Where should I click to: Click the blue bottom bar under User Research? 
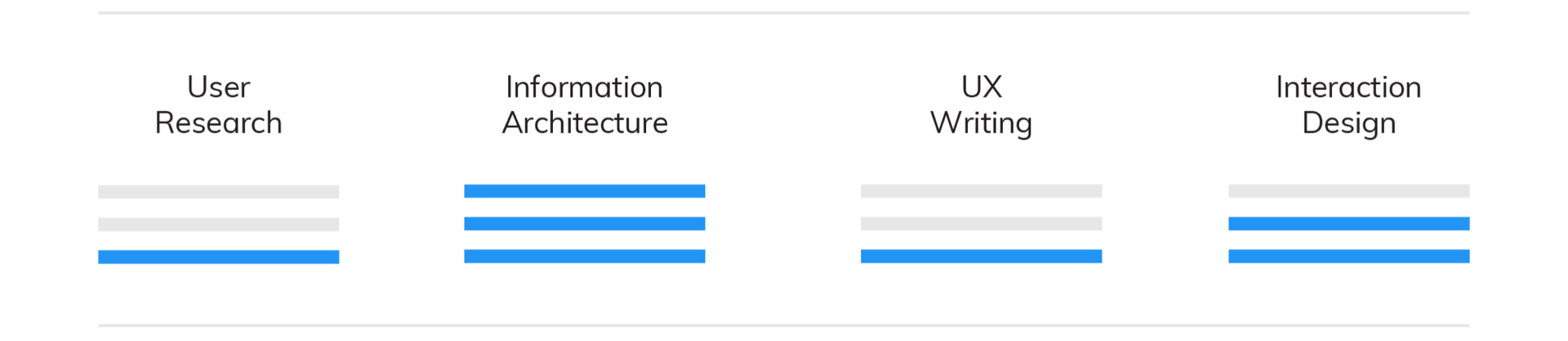[x=218, y=257]
